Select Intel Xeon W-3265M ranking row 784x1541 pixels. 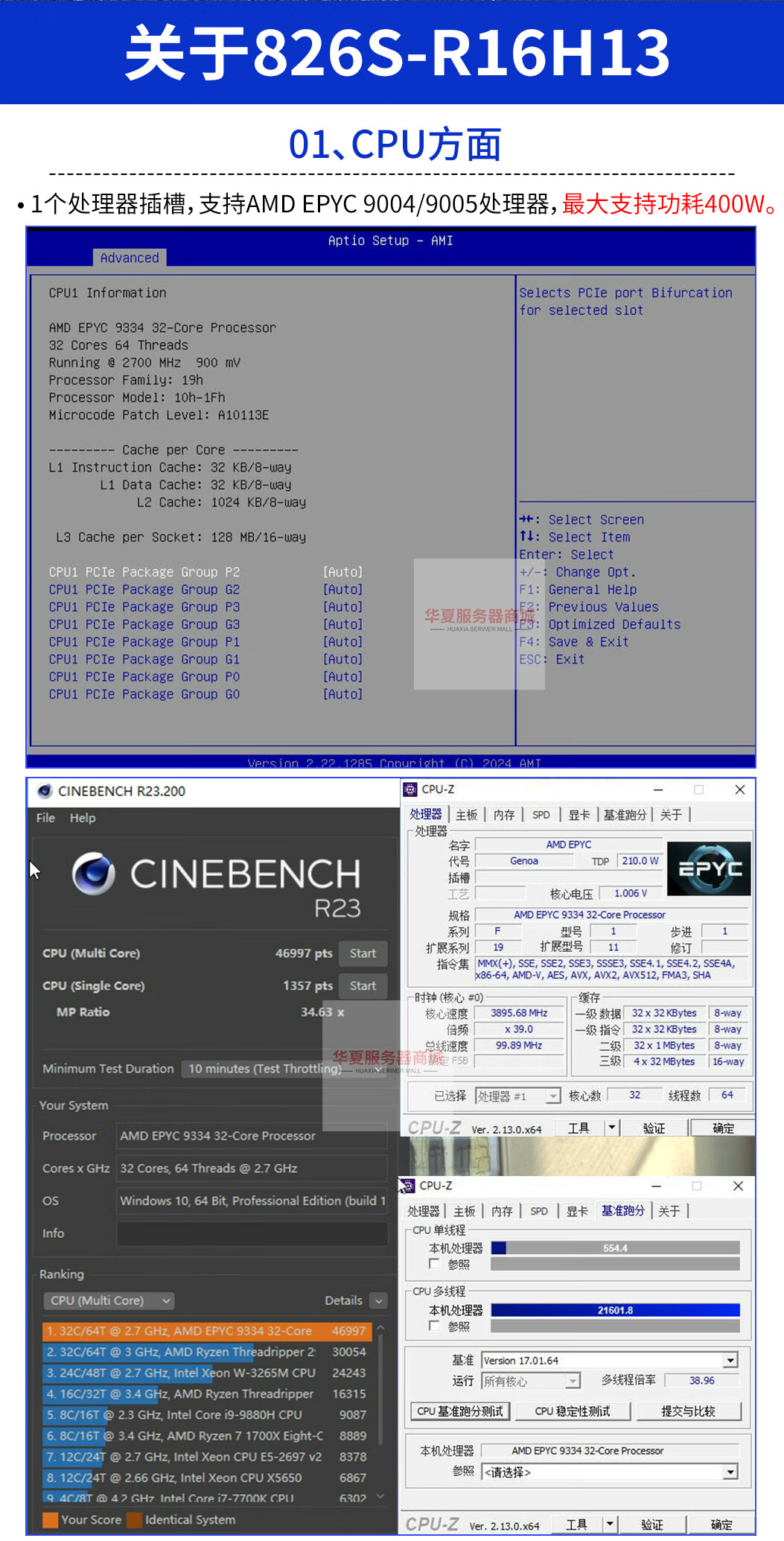207,1372
